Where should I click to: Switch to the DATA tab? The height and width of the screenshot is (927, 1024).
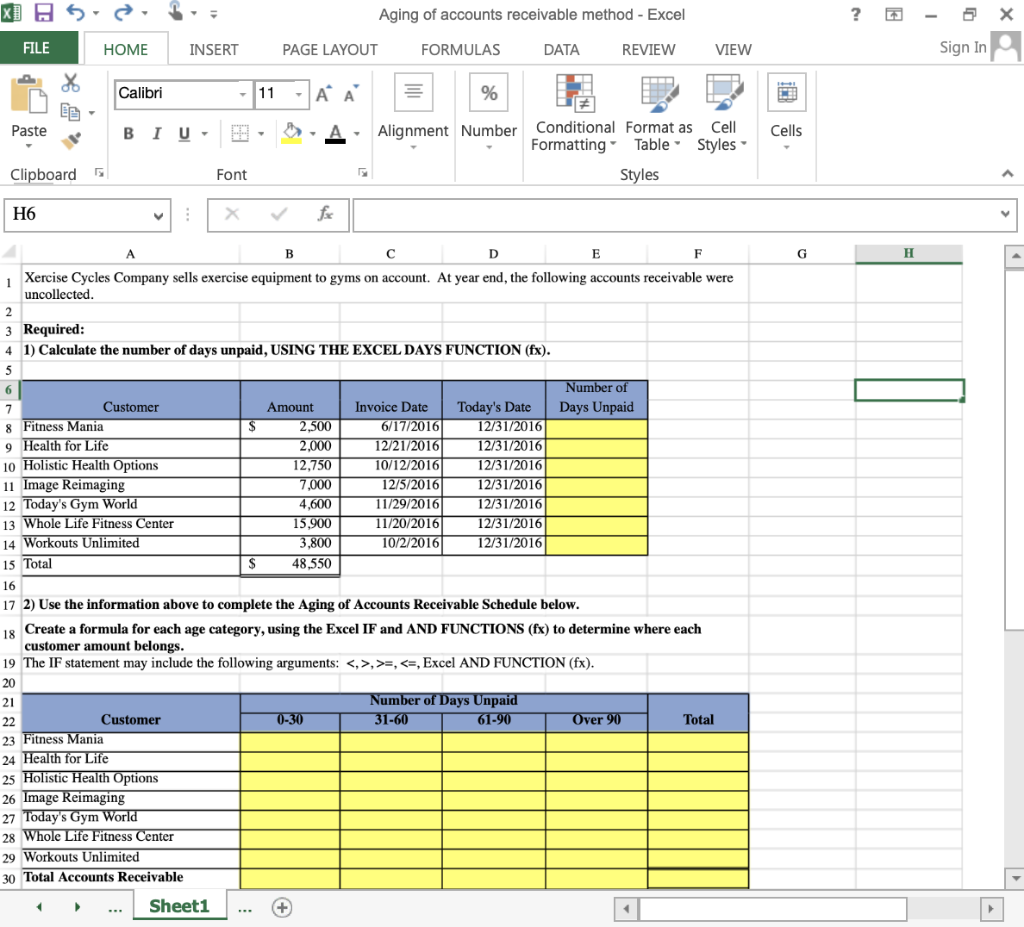pyautogui.click(x=561, y=50)
